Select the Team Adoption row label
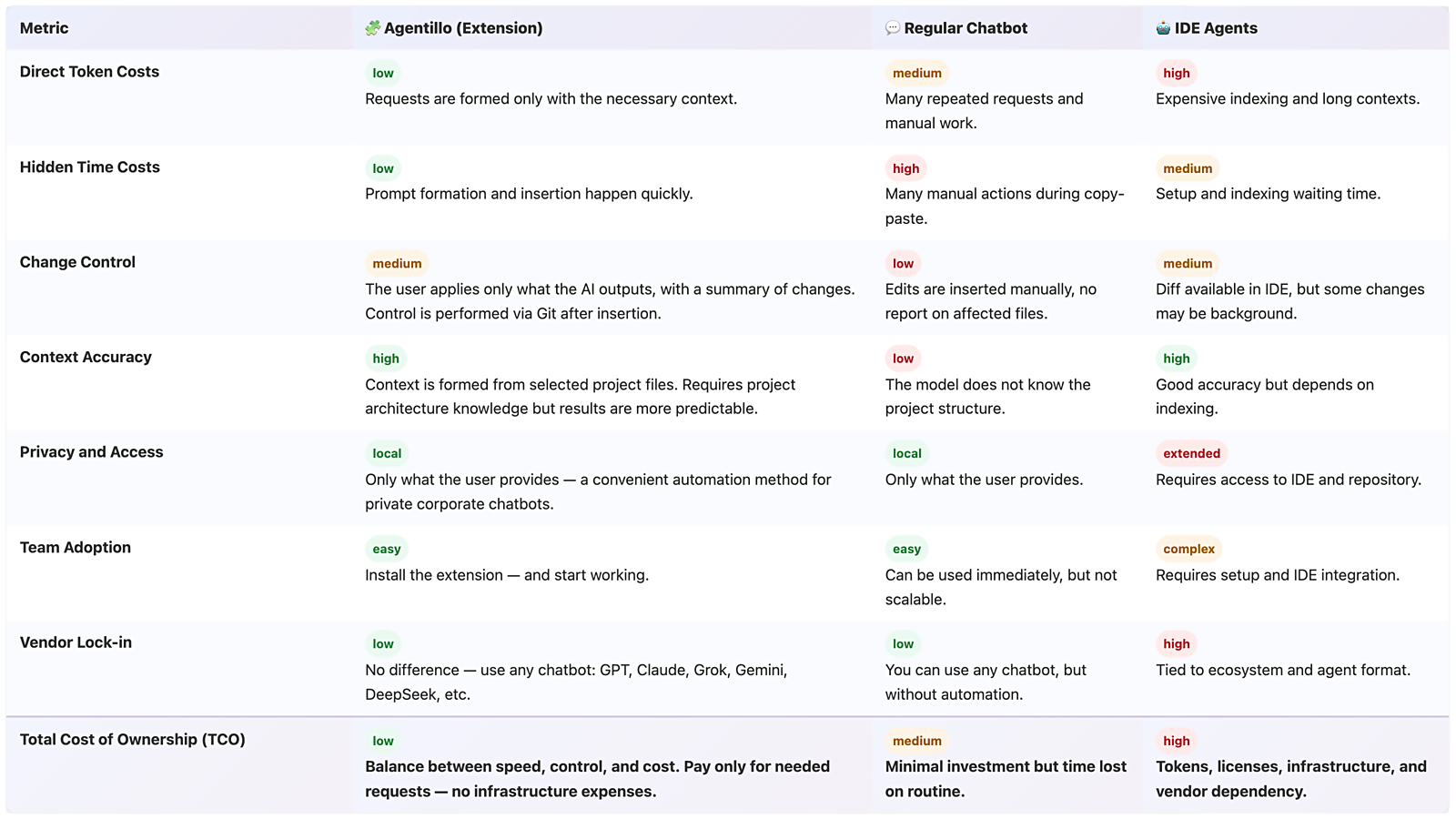1456x819 pixels. [75, 548]
